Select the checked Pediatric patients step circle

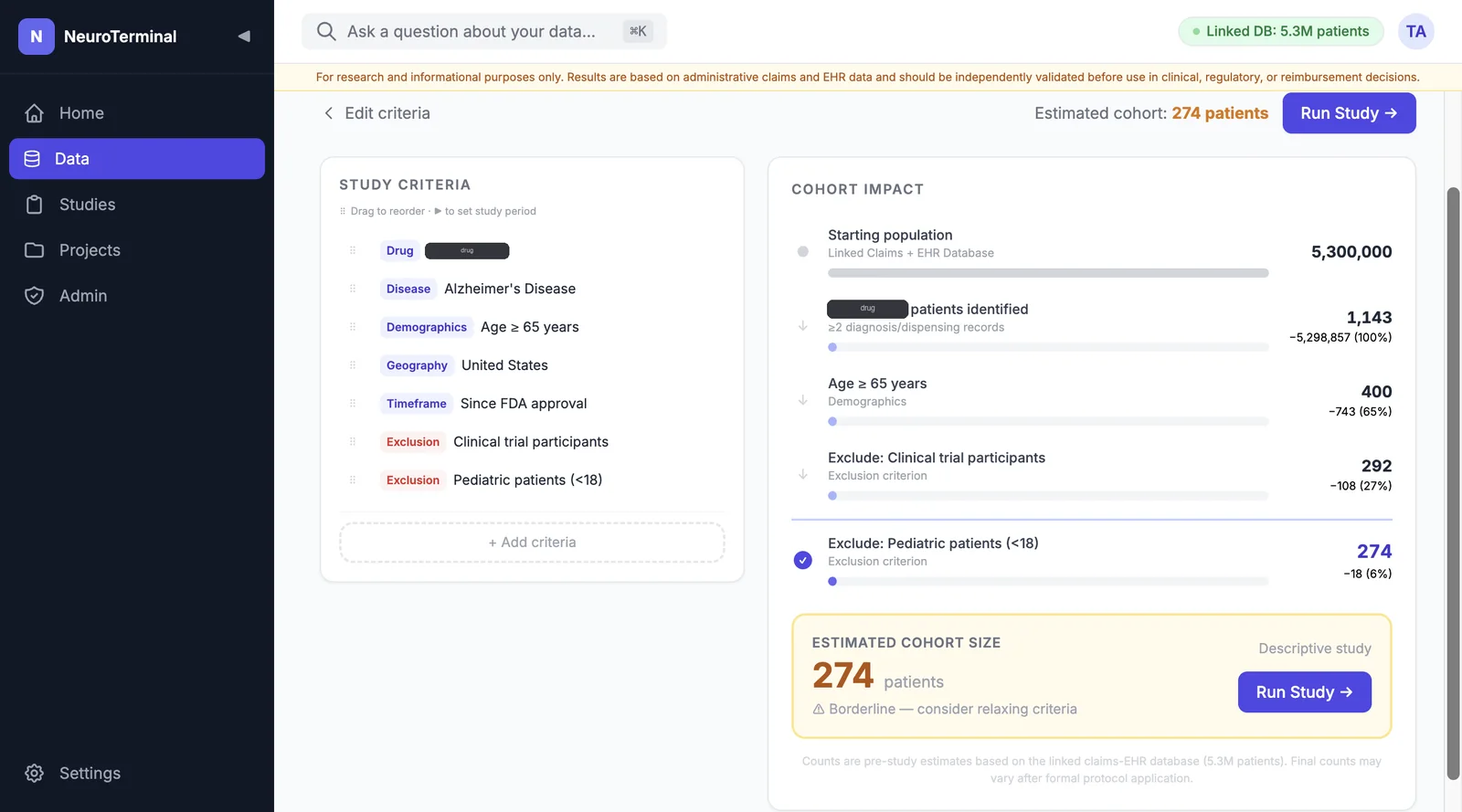coord(803,560)
